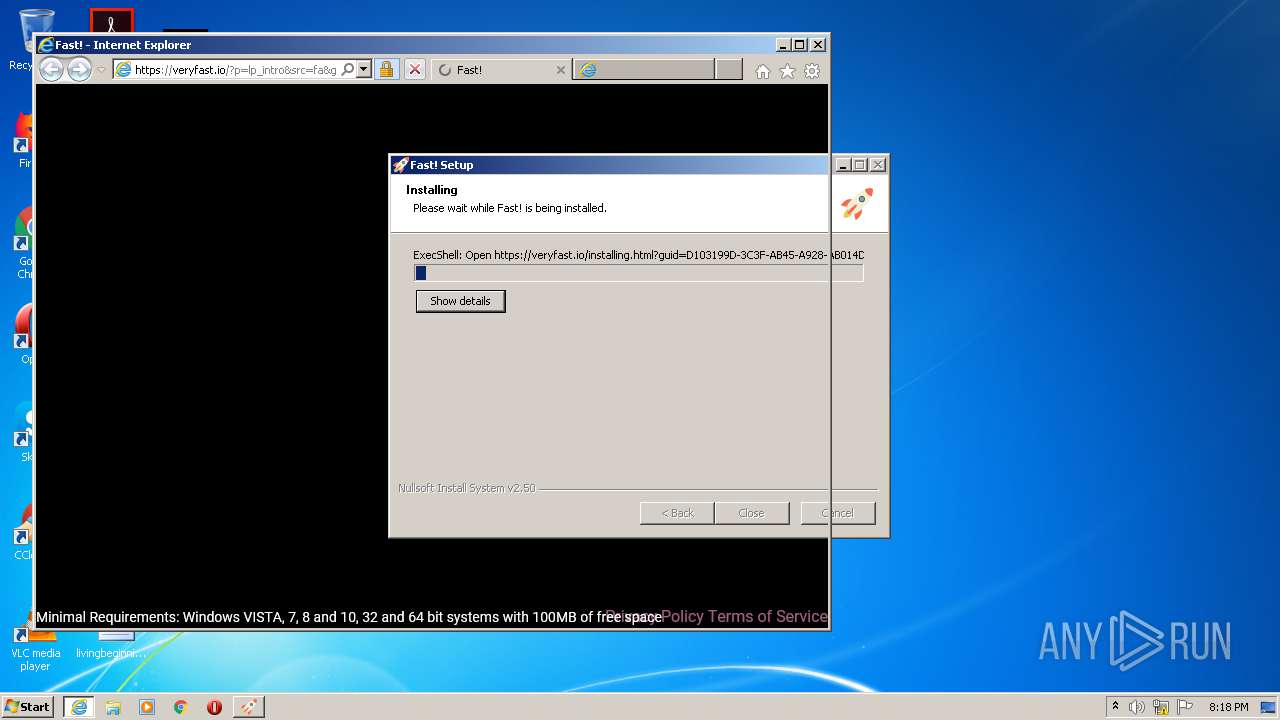Click the 'Nullsoft Install System v2.50' text
Image resolution: width=1280 pixels, height=720 pixels.
point(466,488)
